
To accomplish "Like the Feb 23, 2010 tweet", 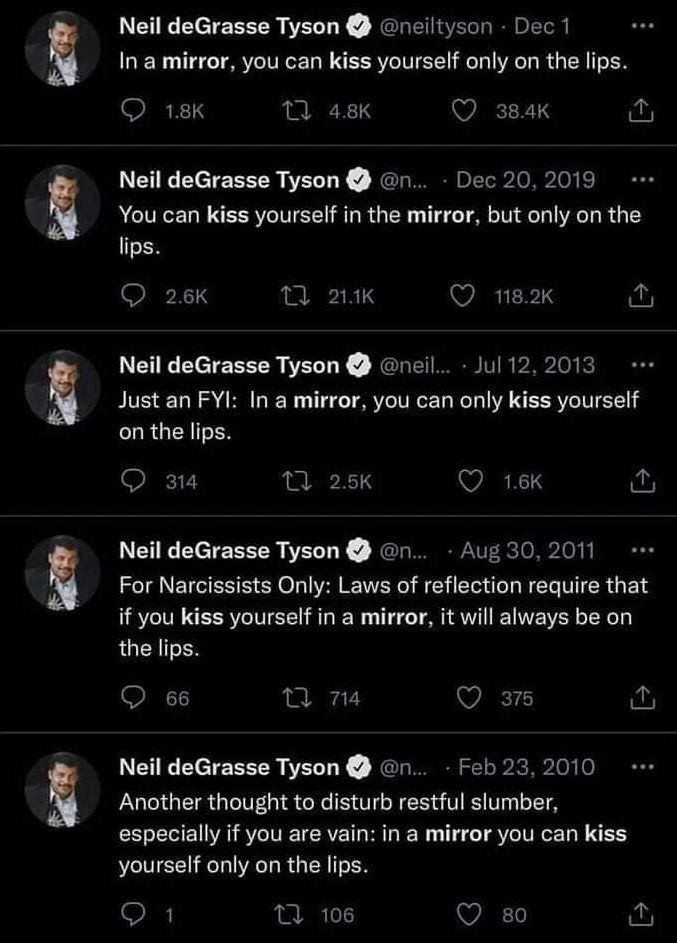I will (465, 914).
